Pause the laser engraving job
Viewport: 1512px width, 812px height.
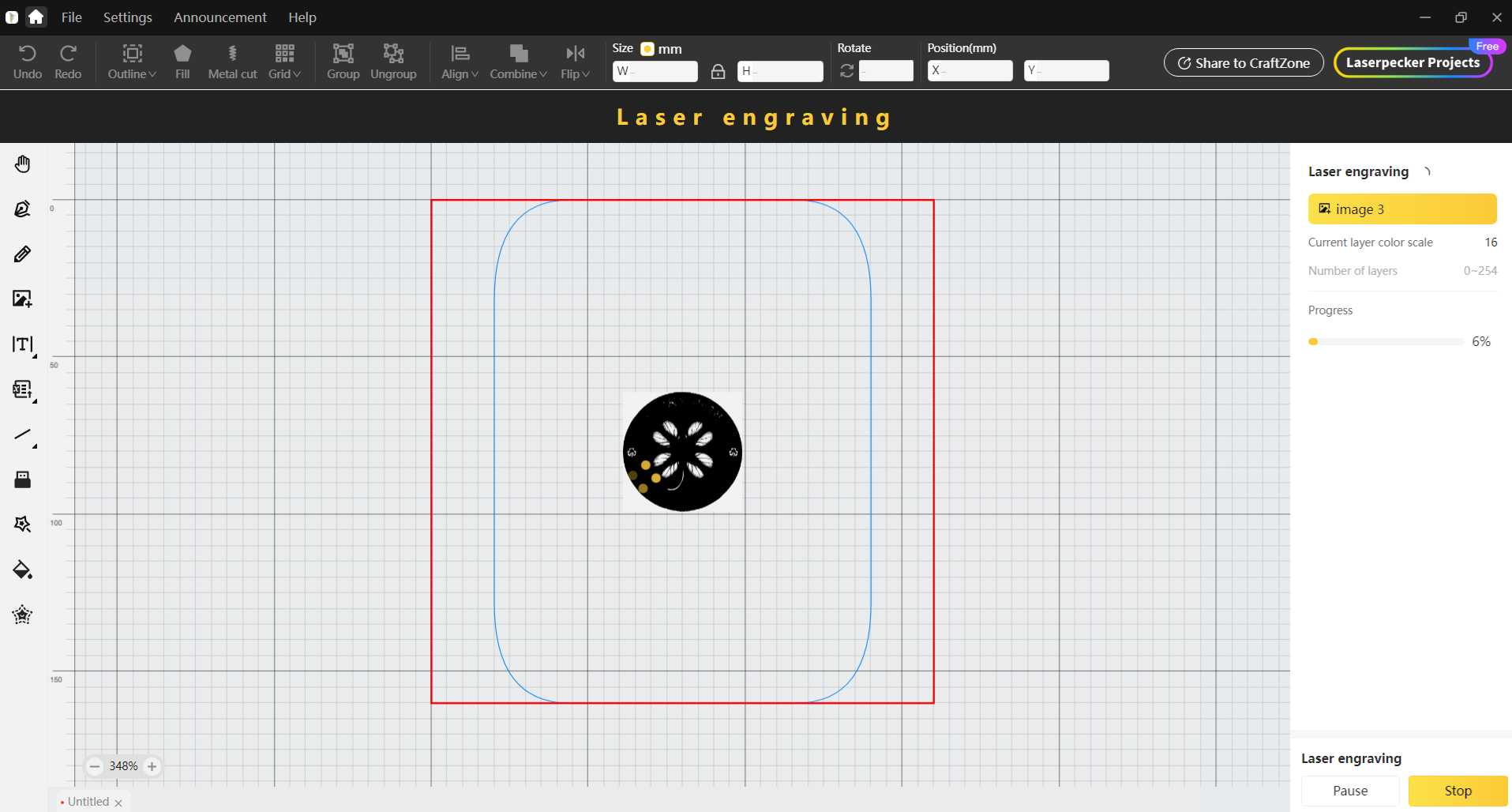(x=1350, y=791)
